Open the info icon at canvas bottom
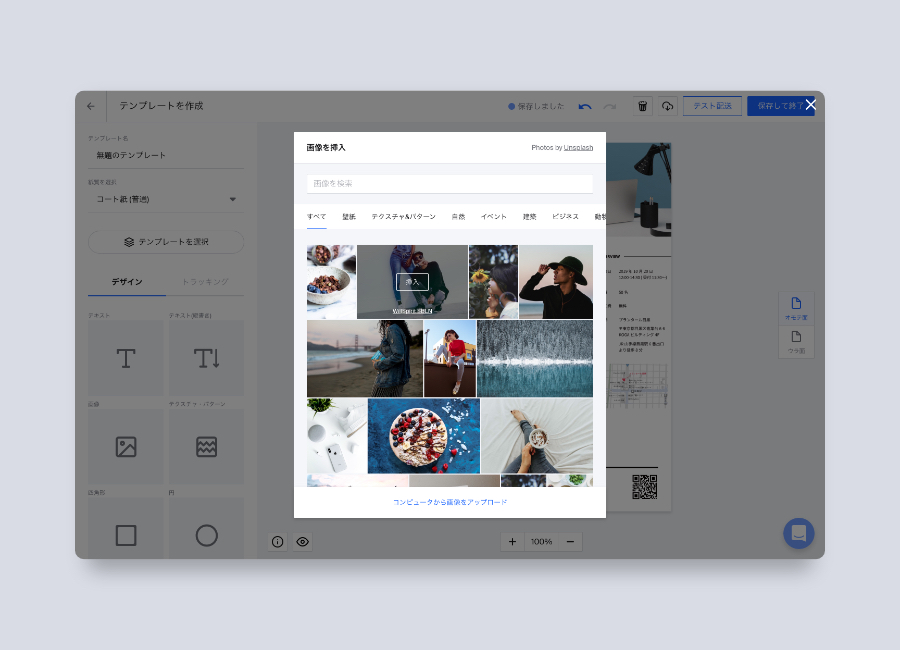Screen dimensions: 900x650 278,541
